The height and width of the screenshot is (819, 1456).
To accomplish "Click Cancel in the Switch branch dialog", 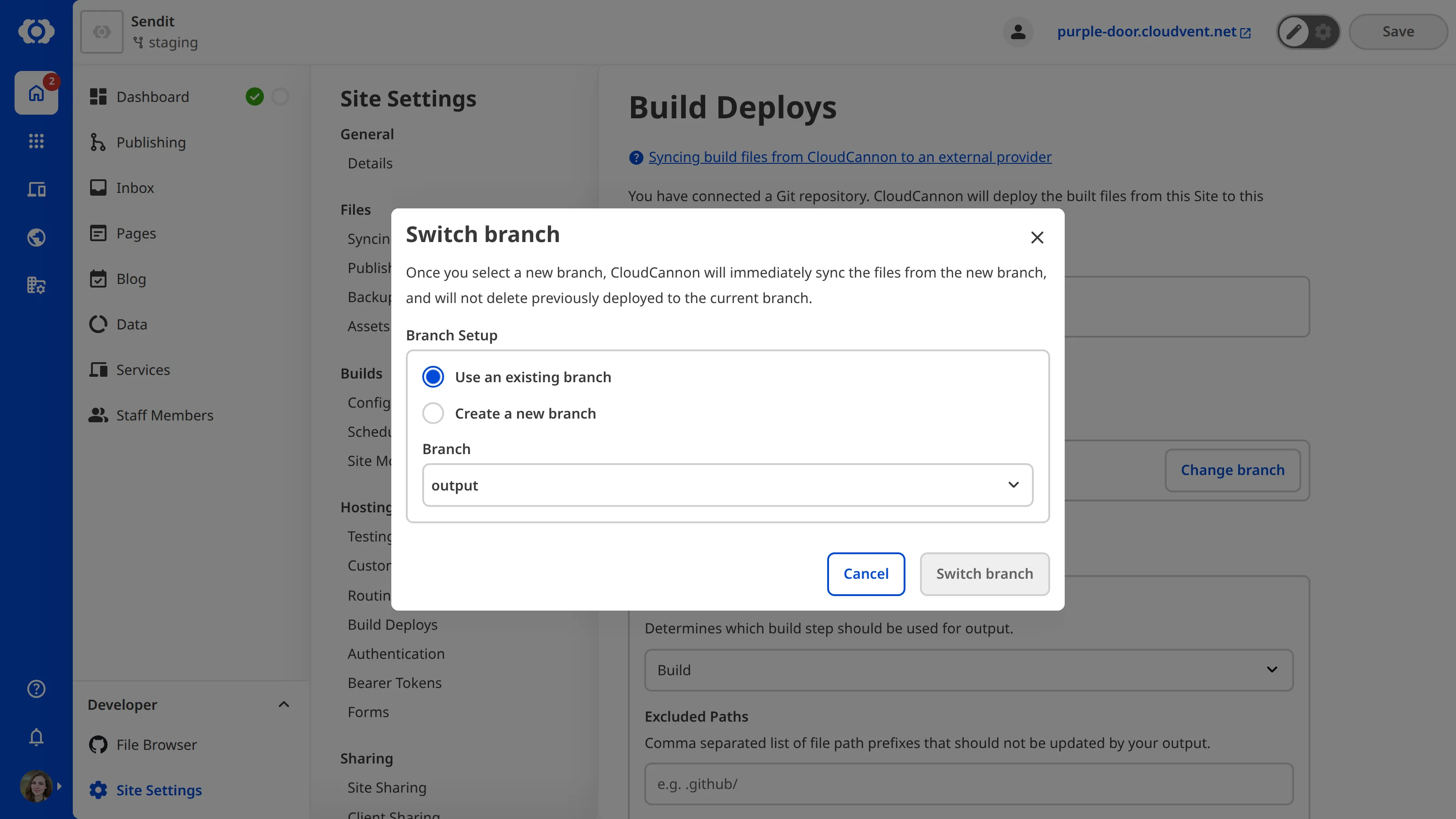I will 866,574.
